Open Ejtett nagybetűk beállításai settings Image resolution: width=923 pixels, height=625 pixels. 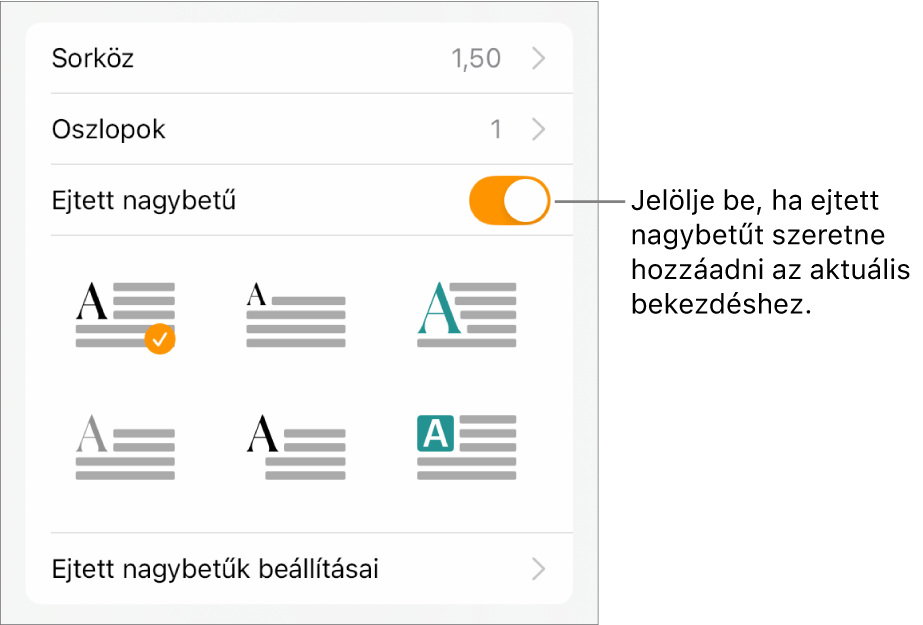215,570
